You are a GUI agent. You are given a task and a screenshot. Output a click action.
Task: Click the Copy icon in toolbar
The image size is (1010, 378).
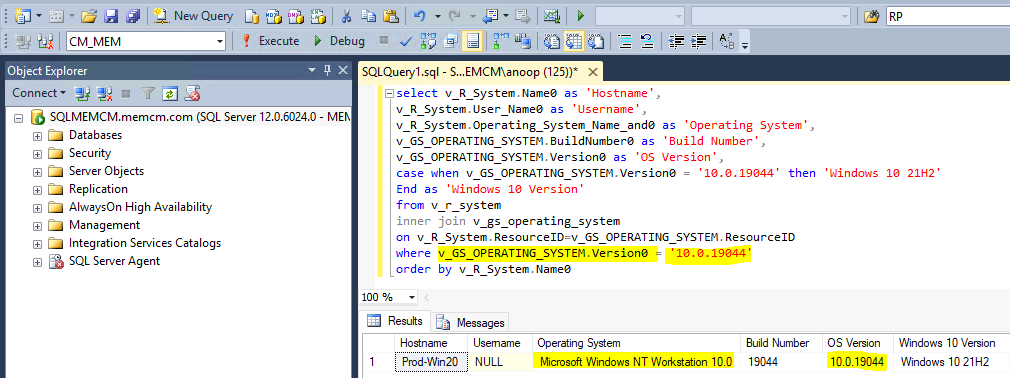pyautogui.click(x=368, y=16)
